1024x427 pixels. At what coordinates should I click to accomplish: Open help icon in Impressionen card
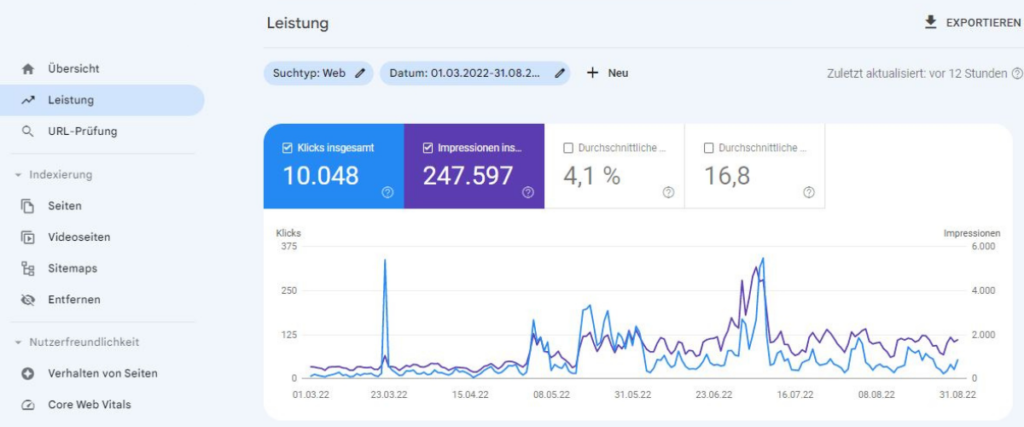(x=528, y=193)
